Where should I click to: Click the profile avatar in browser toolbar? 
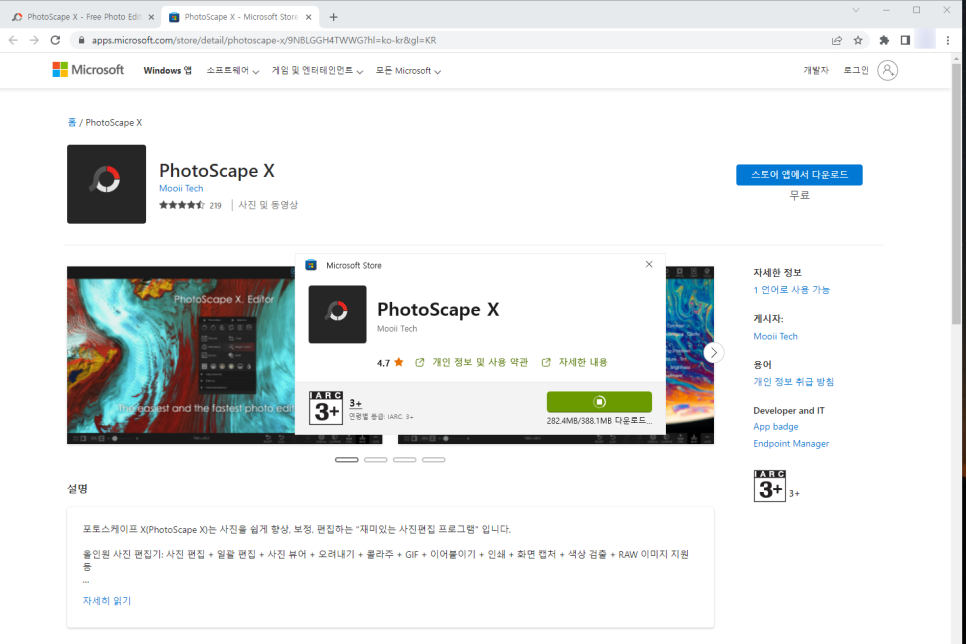(925, 40)
